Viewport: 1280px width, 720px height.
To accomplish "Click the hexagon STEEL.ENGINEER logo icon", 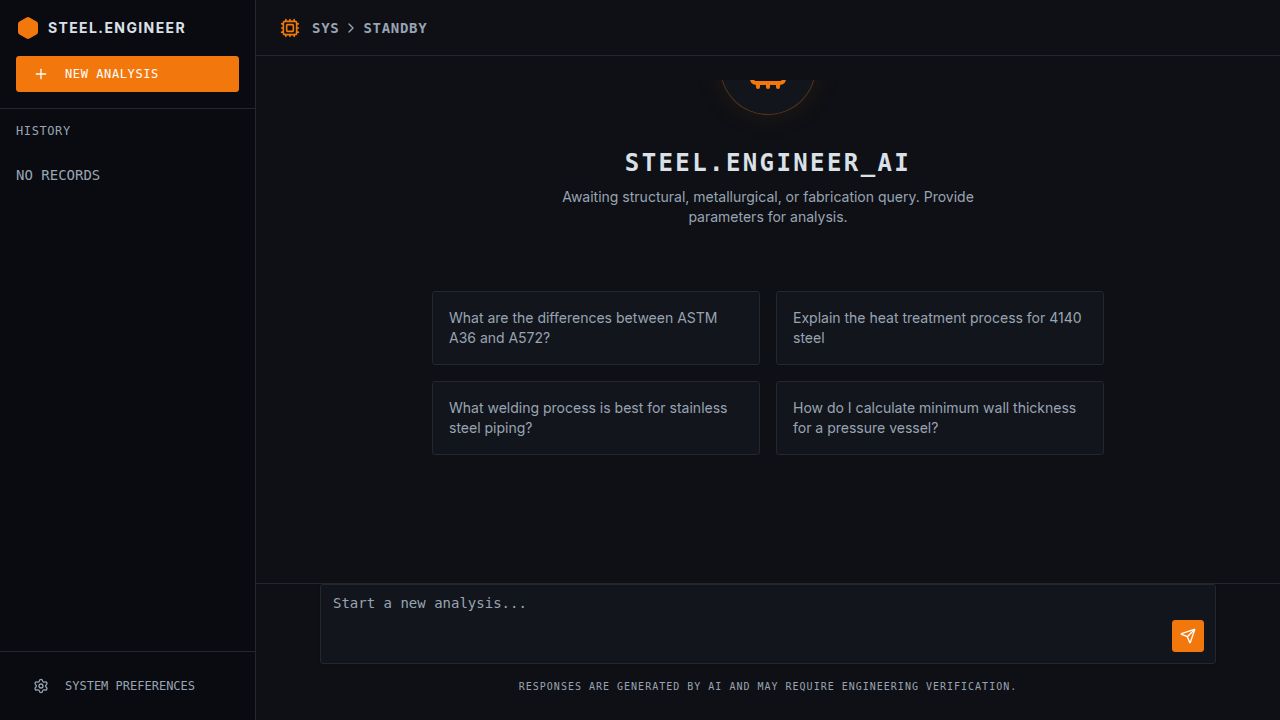I will tap(28, 28).
